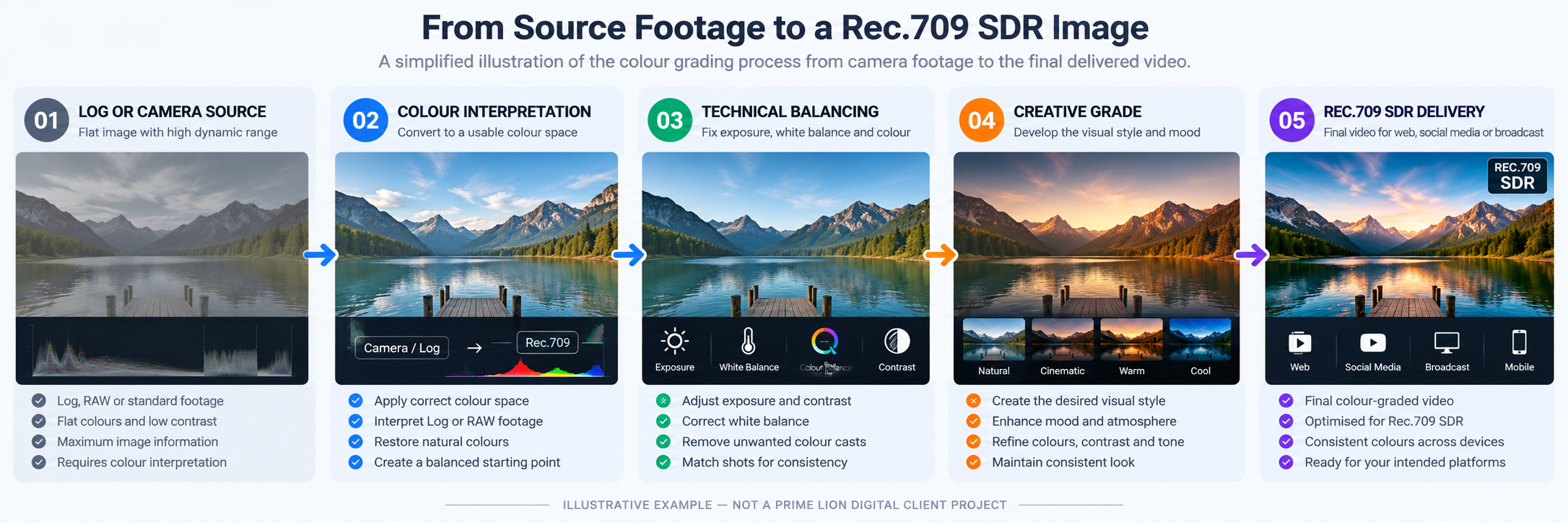Click the "Camera / Log" label box
The width and height of the screenshot is (1568, 523).
402,348
